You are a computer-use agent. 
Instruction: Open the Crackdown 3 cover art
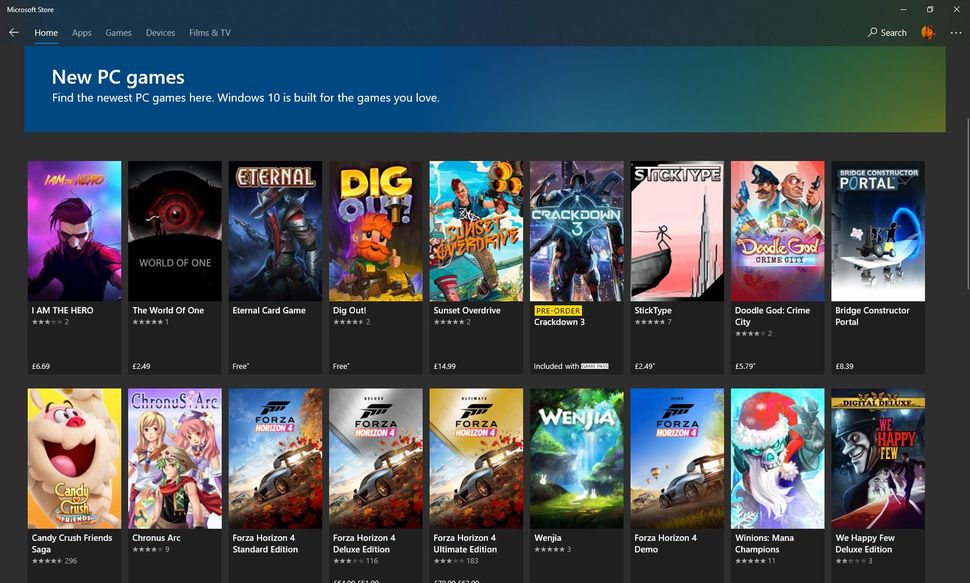tap(577, 231)
